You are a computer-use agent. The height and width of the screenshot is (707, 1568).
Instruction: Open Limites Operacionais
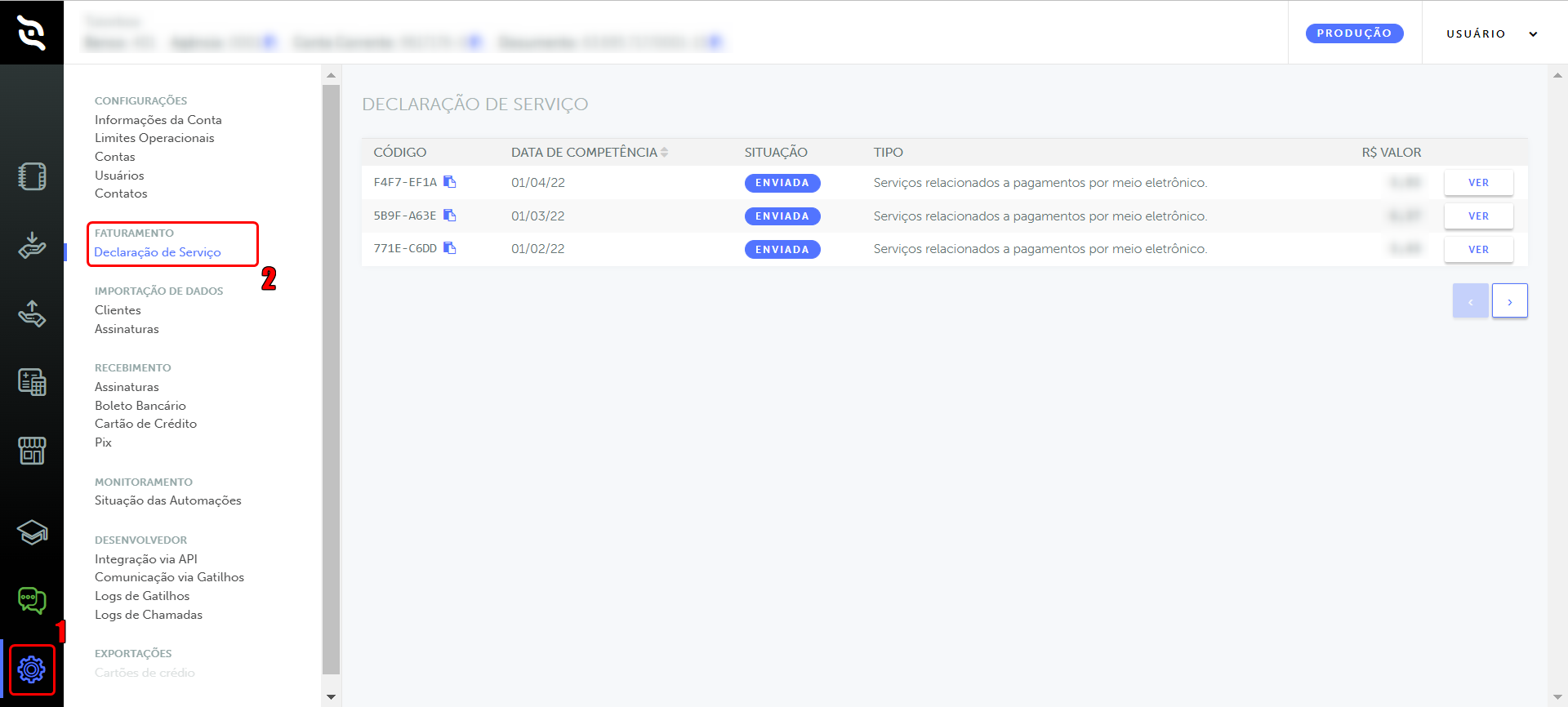coord(154,138)
